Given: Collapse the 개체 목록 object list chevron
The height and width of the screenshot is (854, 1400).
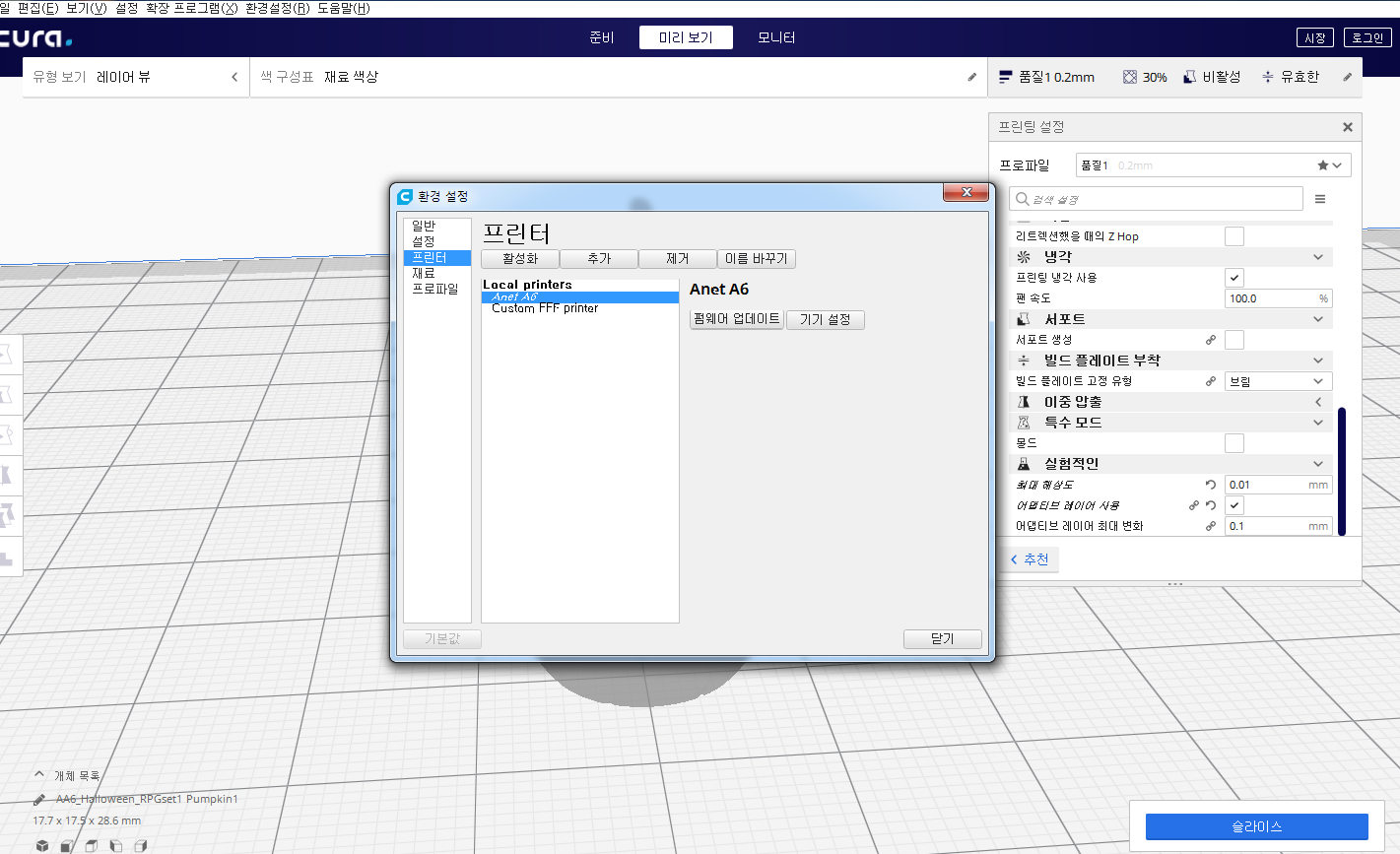Looking at the screenshot, I should [x=39, y=775].
